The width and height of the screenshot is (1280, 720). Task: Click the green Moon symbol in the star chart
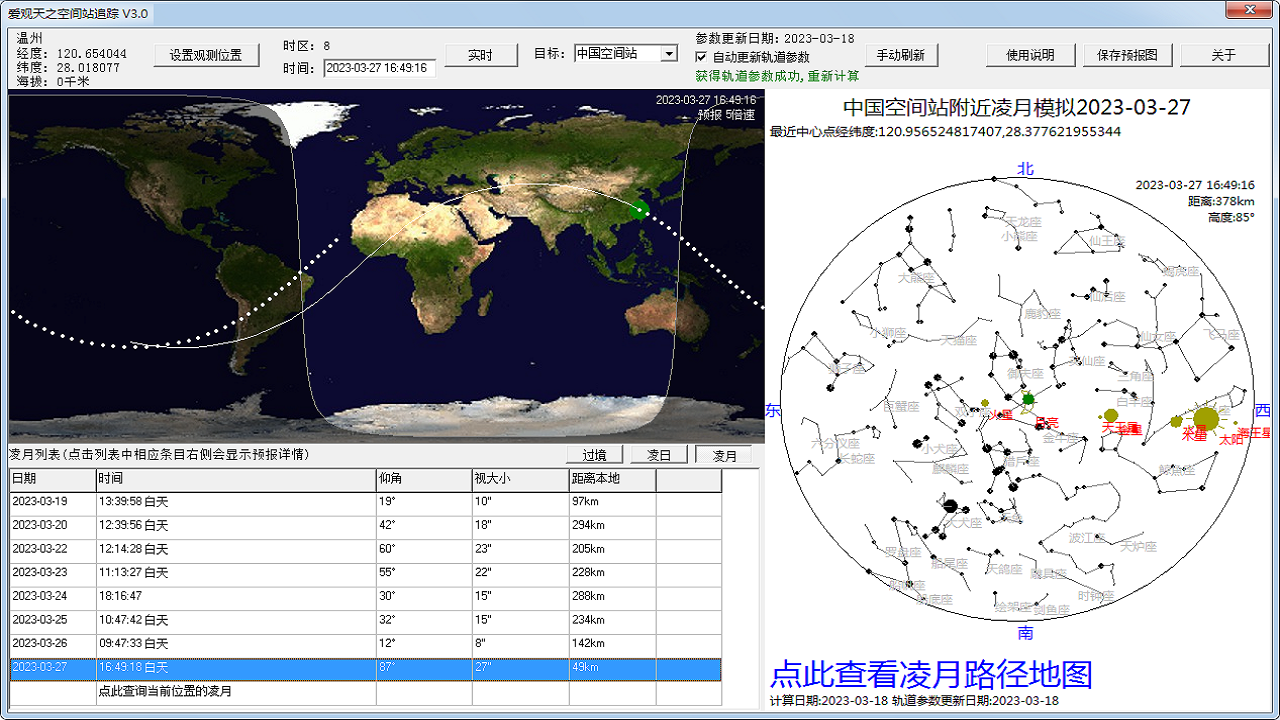point(1027,399)
